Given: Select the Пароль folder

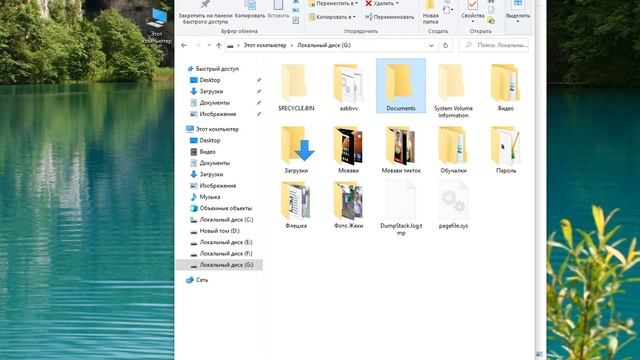Looking at the screenshot, I should click(x=506, y=150).
